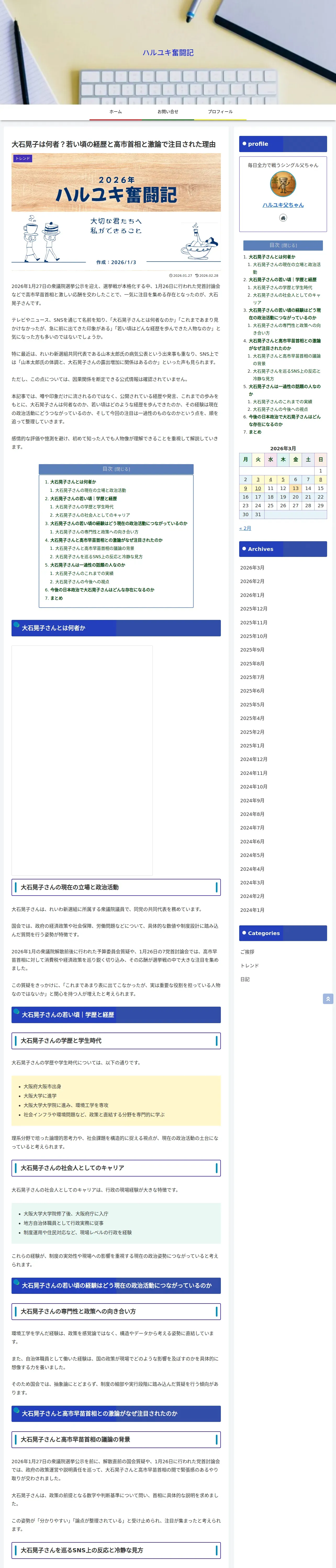Select March 10 in the calendar
336x1568 pixels.
pos(258,488)
